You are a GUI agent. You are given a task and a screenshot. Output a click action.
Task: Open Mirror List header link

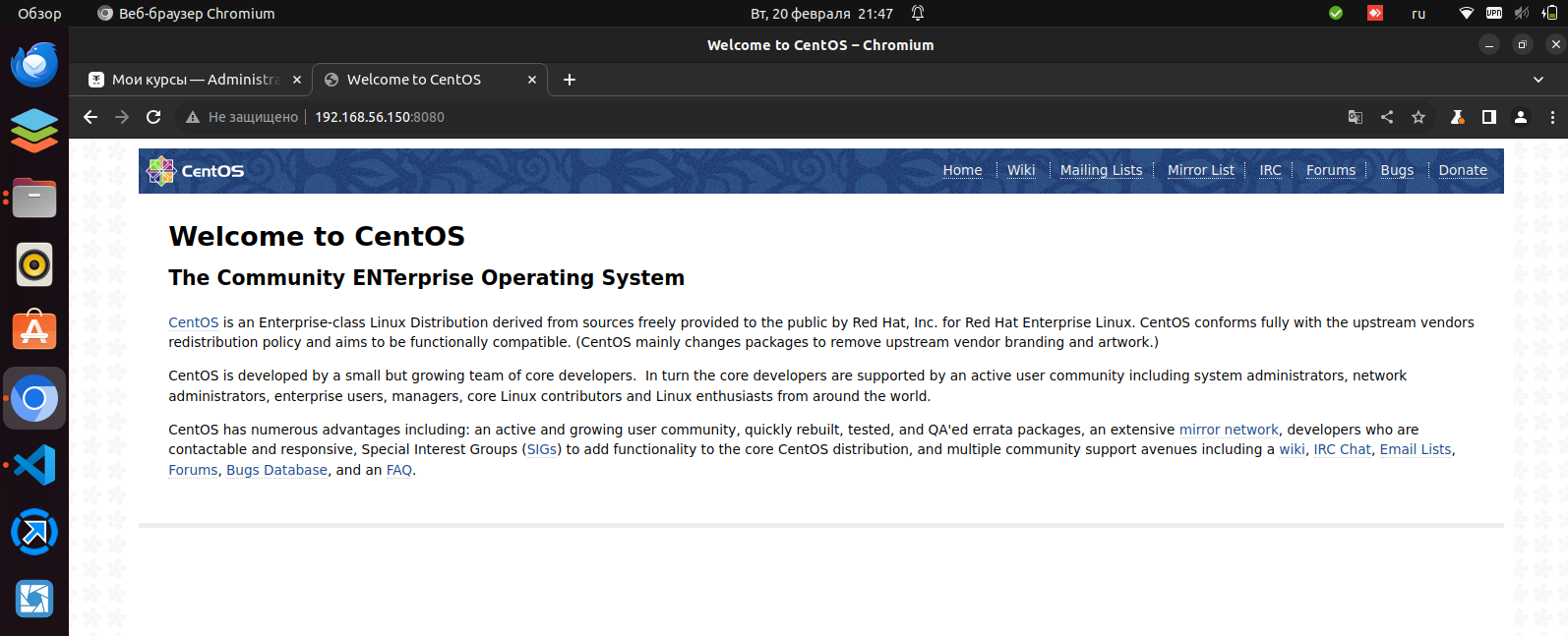tap(1200, 170)
